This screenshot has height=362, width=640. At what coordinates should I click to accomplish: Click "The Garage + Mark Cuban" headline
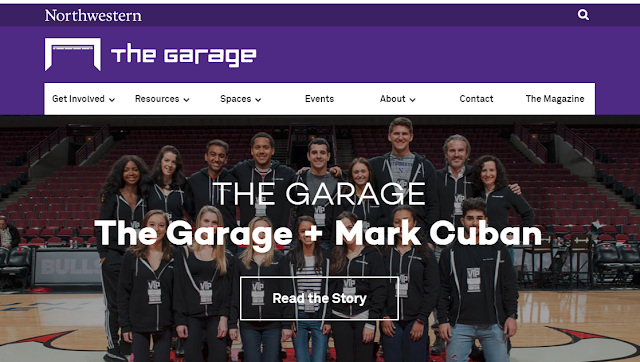pos(318,233)
